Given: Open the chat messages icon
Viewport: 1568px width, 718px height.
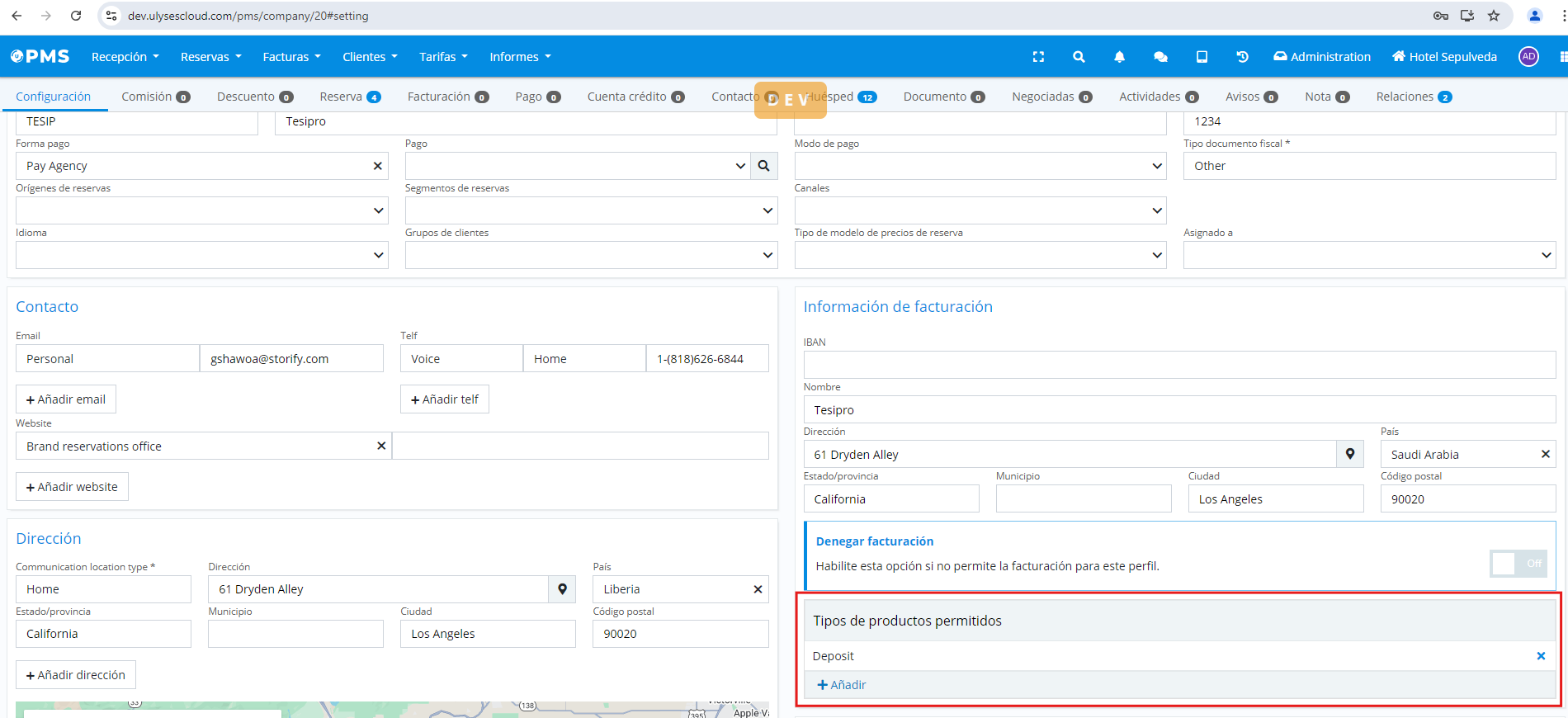Looking at the screenshot, I should pyautogui.click(x=1160, y=57).
